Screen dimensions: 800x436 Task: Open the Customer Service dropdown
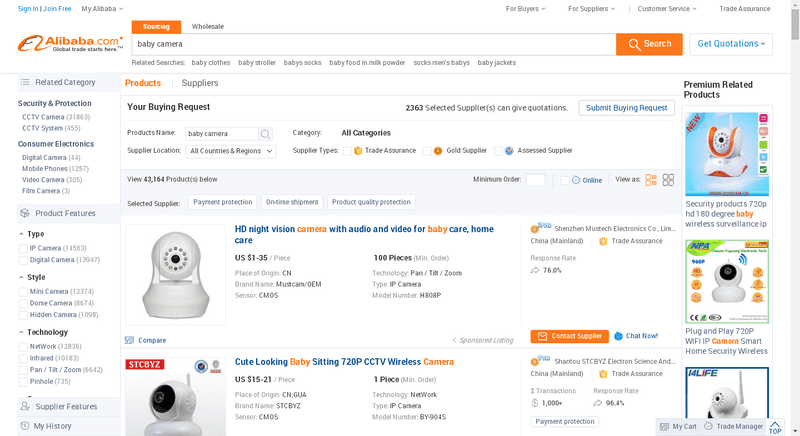click(667, 9)
